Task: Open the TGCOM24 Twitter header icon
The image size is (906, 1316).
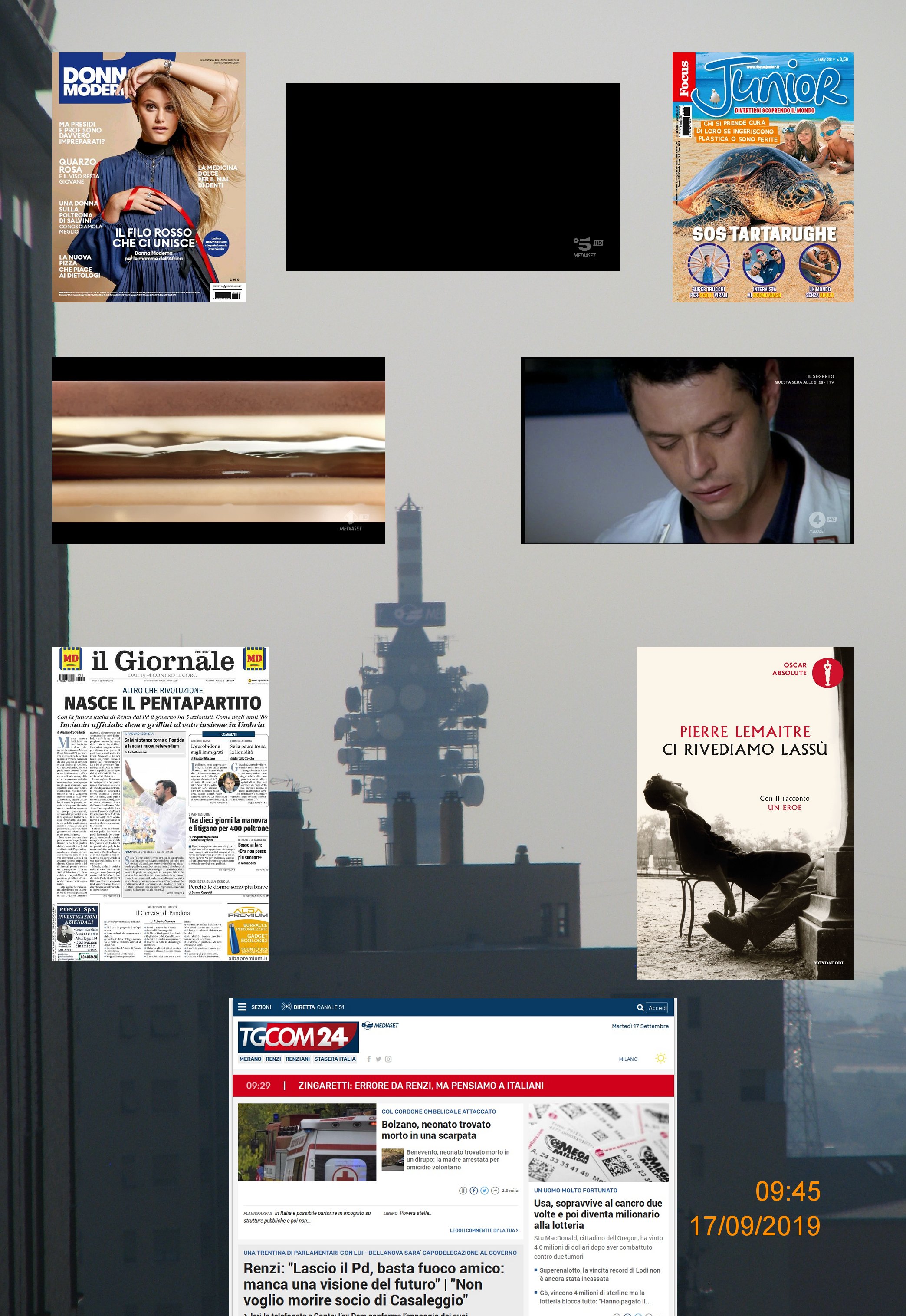Action: (379, 1059)
